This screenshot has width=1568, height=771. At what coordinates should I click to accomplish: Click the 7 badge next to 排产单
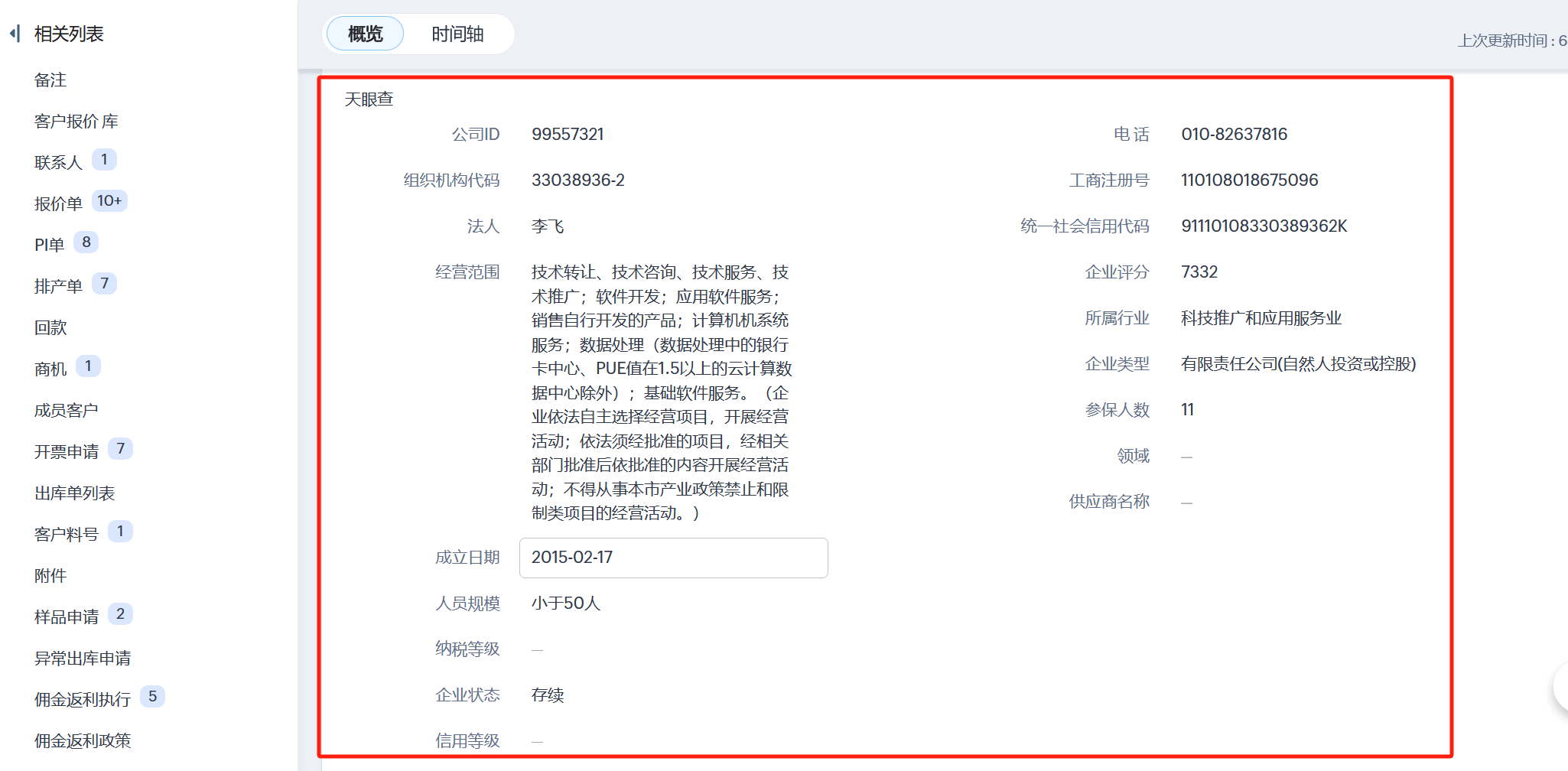click(105, 284)
